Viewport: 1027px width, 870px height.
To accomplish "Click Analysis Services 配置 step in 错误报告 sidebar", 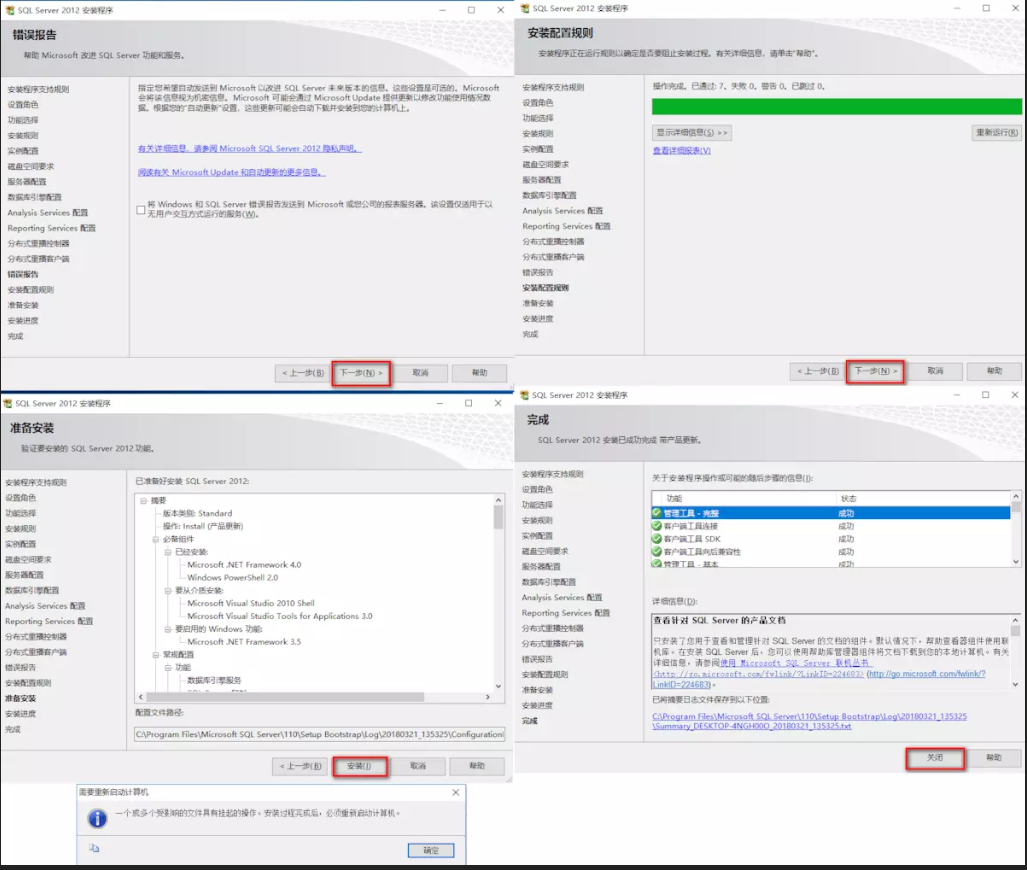I will [x=48, y=213].
